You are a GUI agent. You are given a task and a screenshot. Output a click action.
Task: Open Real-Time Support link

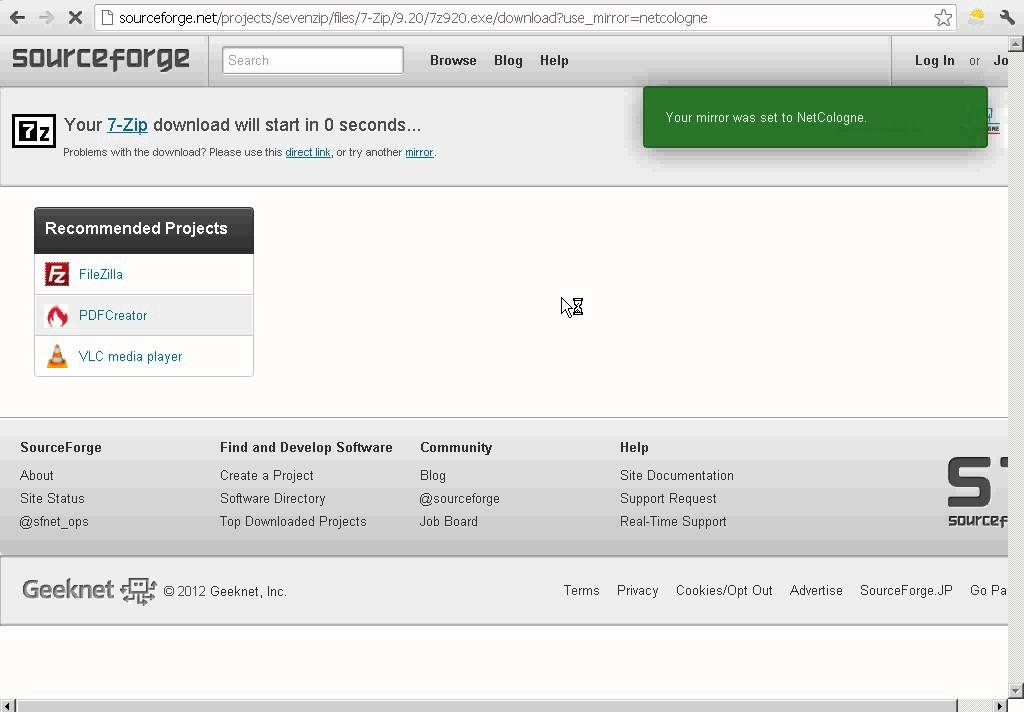[x=673, y=521]
